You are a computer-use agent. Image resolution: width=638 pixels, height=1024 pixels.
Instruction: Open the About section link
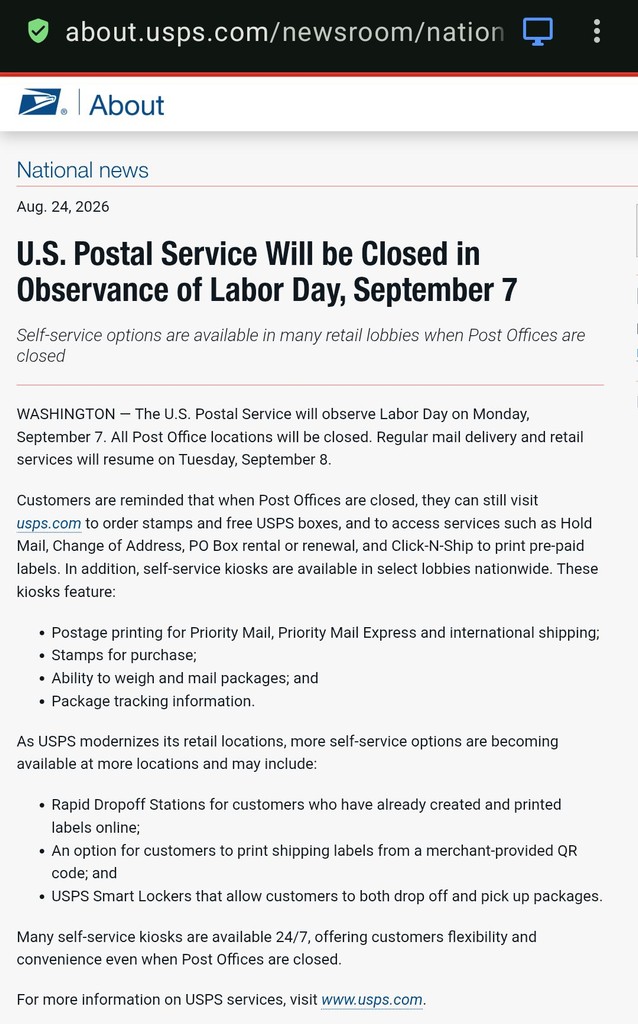pyautogui.click(x=127, y=105)
